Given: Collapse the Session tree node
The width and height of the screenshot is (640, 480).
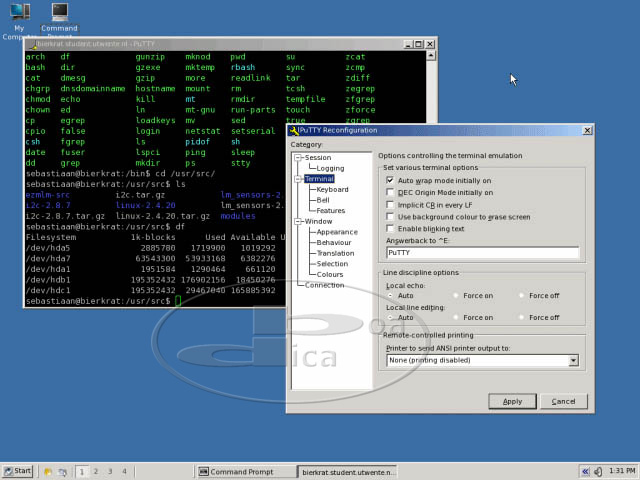Looking at the screenshot, I should pyautogui.click(x=298, y=157).
